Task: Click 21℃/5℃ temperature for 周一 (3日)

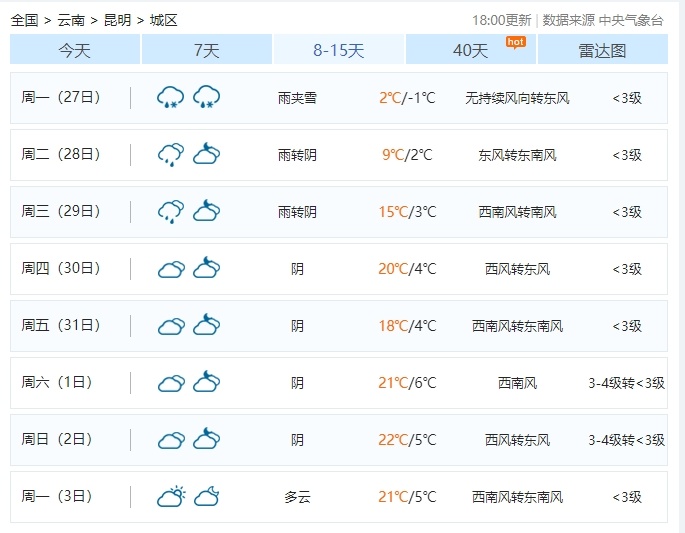Action: [x=407, y=497]
